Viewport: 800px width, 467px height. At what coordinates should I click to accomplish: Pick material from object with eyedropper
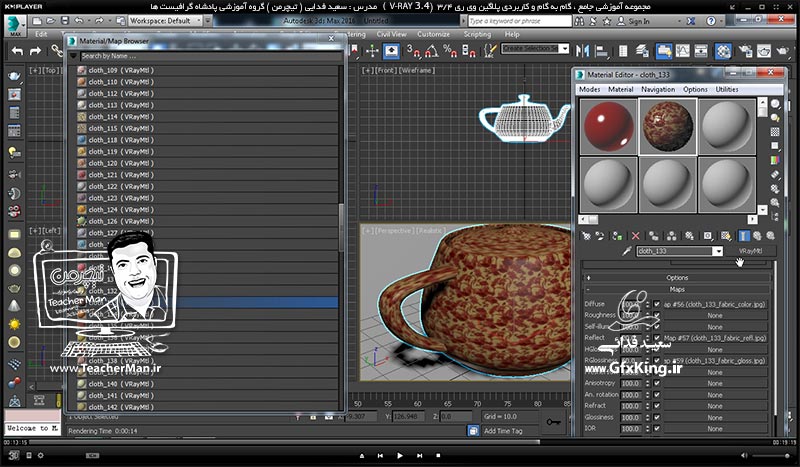(x=627, y=251)
